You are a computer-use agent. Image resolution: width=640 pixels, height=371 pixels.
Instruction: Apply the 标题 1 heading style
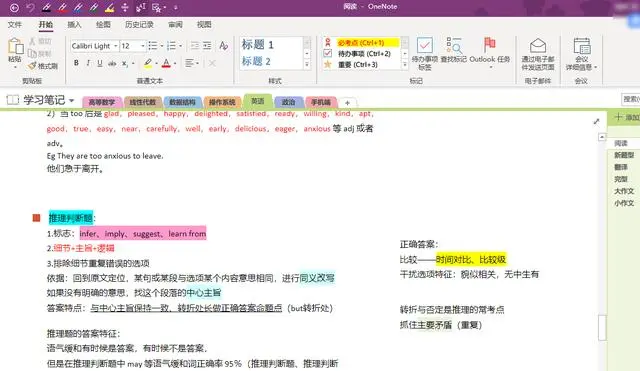tap(258, 44)
